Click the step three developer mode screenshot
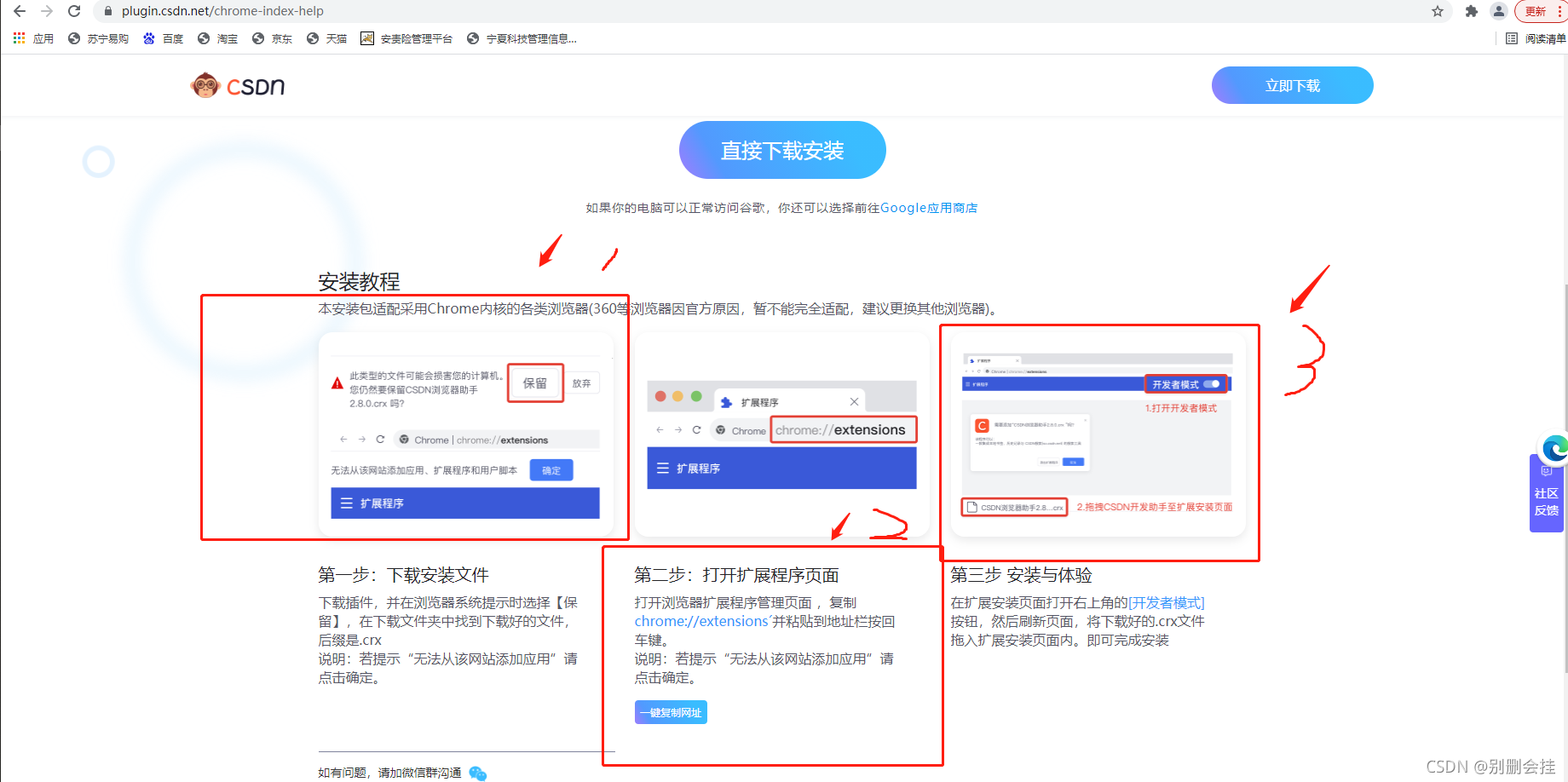 (1098, 434)
